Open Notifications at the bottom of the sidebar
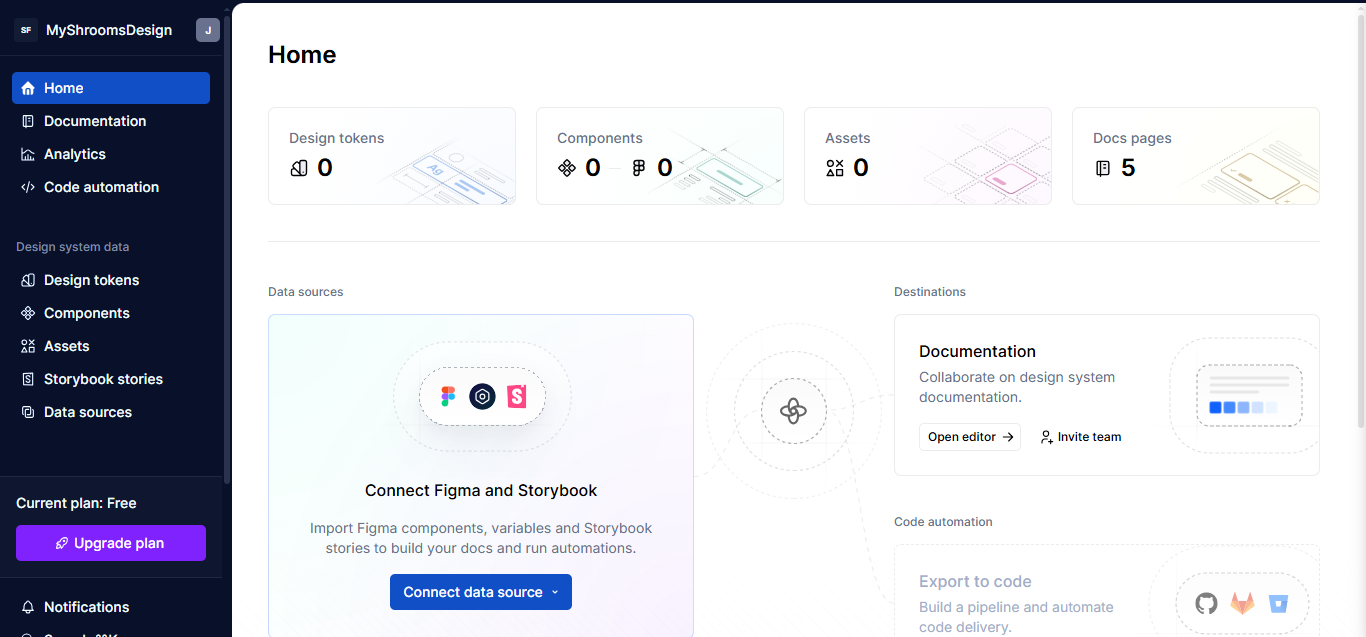The height and width of the screenshot is (637, 1366). (85, 607)
